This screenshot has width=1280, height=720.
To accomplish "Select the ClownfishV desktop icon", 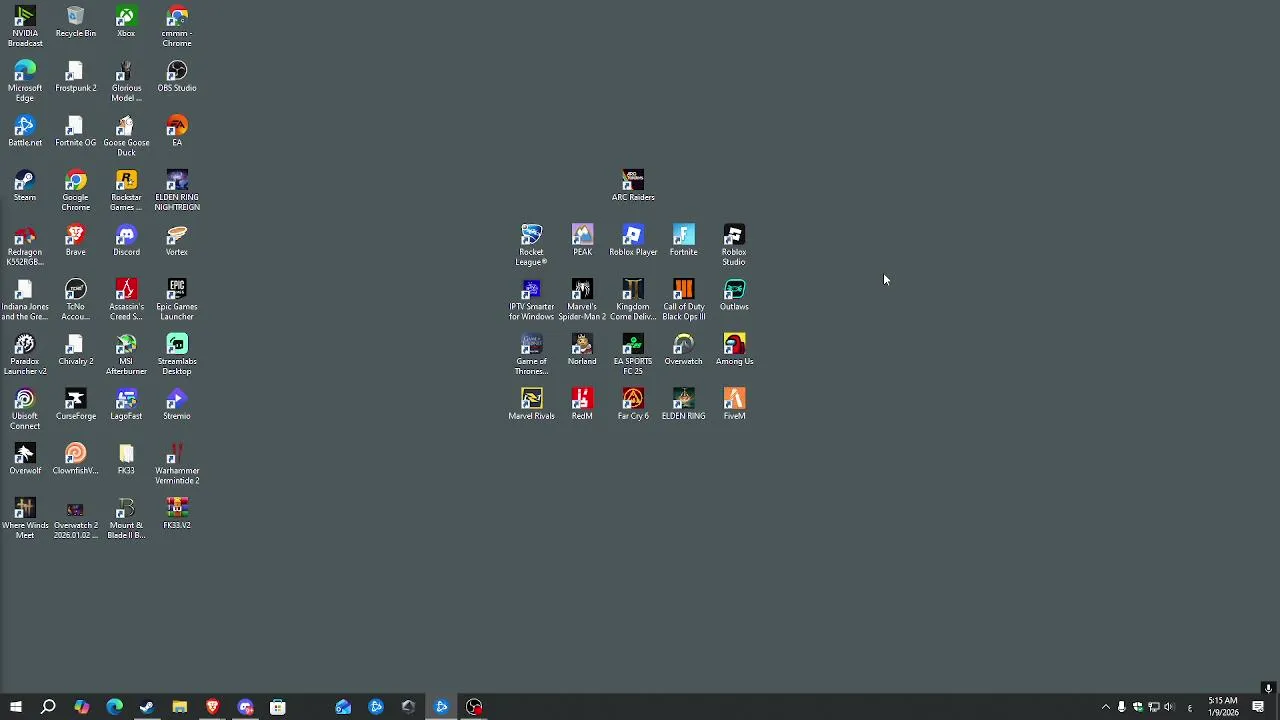I will point(76,460).
